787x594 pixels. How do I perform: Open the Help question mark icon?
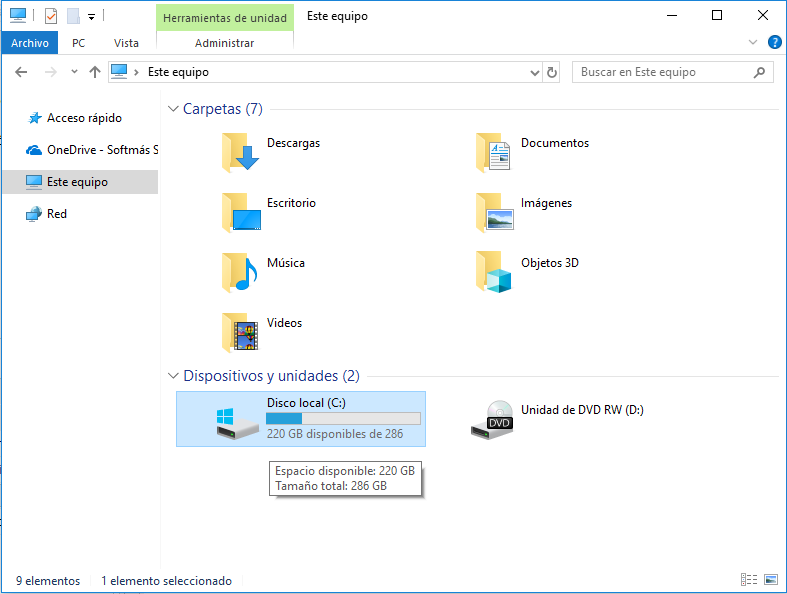(x=774, y=43)
